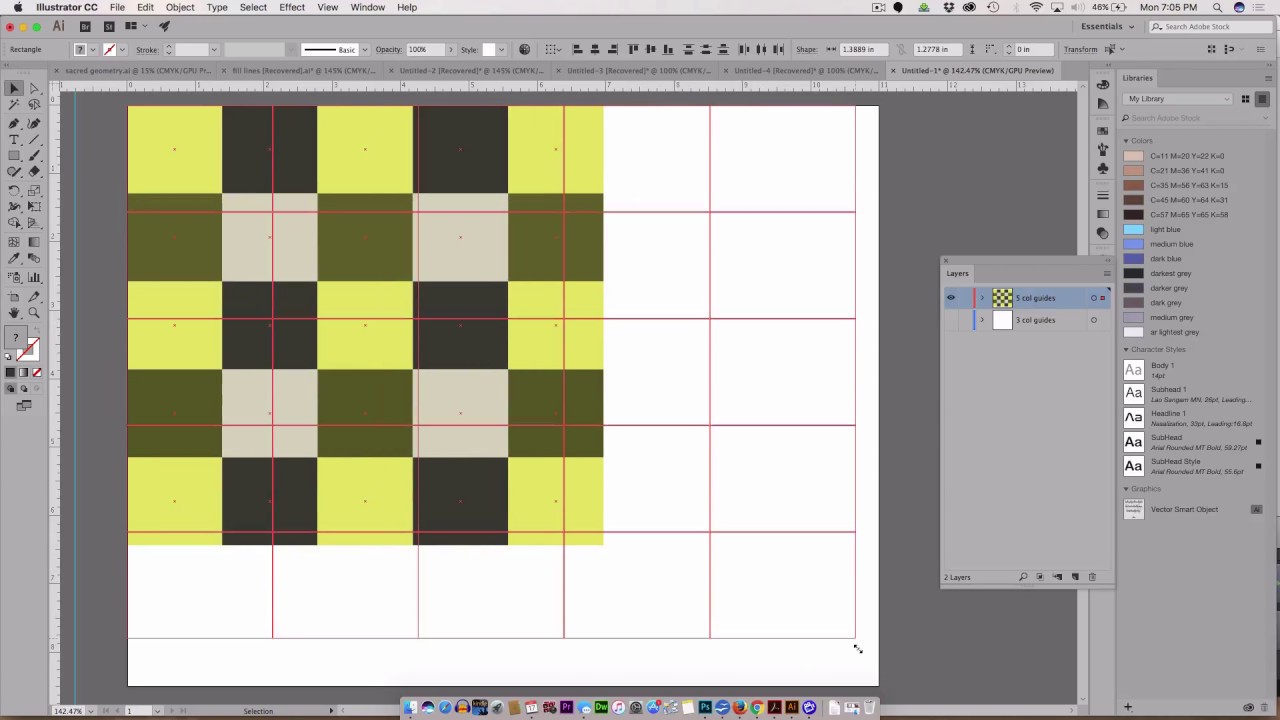This screenshot has width=1280, height=720.
Task: Click the Stroke label in control bar
Action: tap(147, 50)
